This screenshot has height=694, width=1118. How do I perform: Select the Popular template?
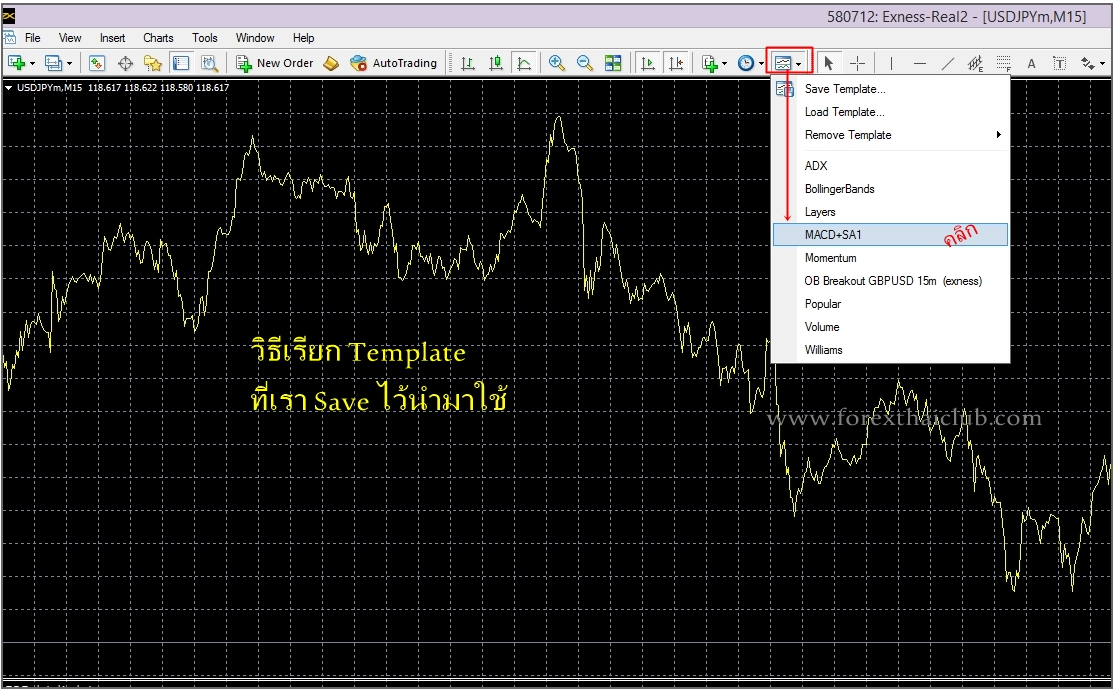point(891,304)
